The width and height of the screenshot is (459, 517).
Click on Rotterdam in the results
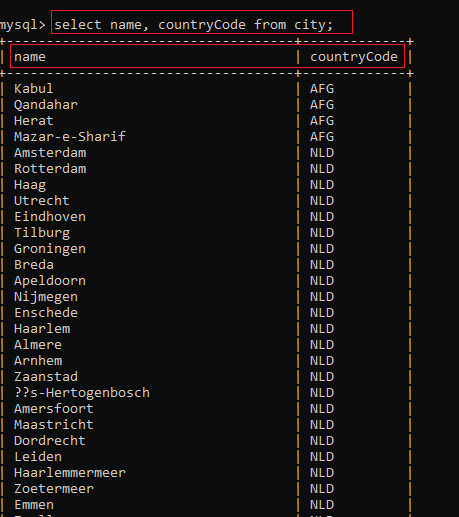(50, 169)
